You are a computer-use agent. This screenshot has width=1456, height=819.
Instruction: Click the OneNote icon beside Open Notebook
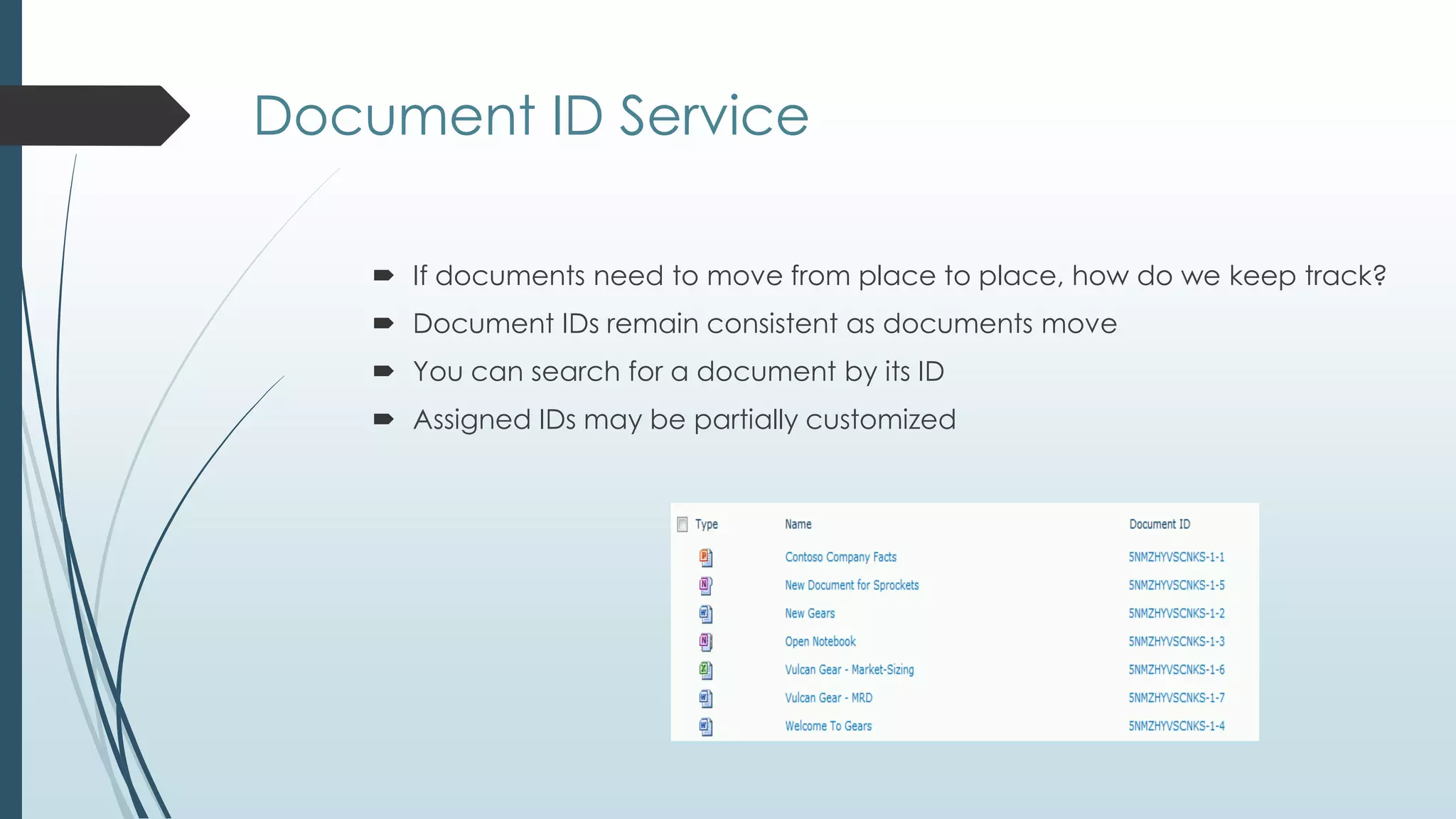pos(705,642)
